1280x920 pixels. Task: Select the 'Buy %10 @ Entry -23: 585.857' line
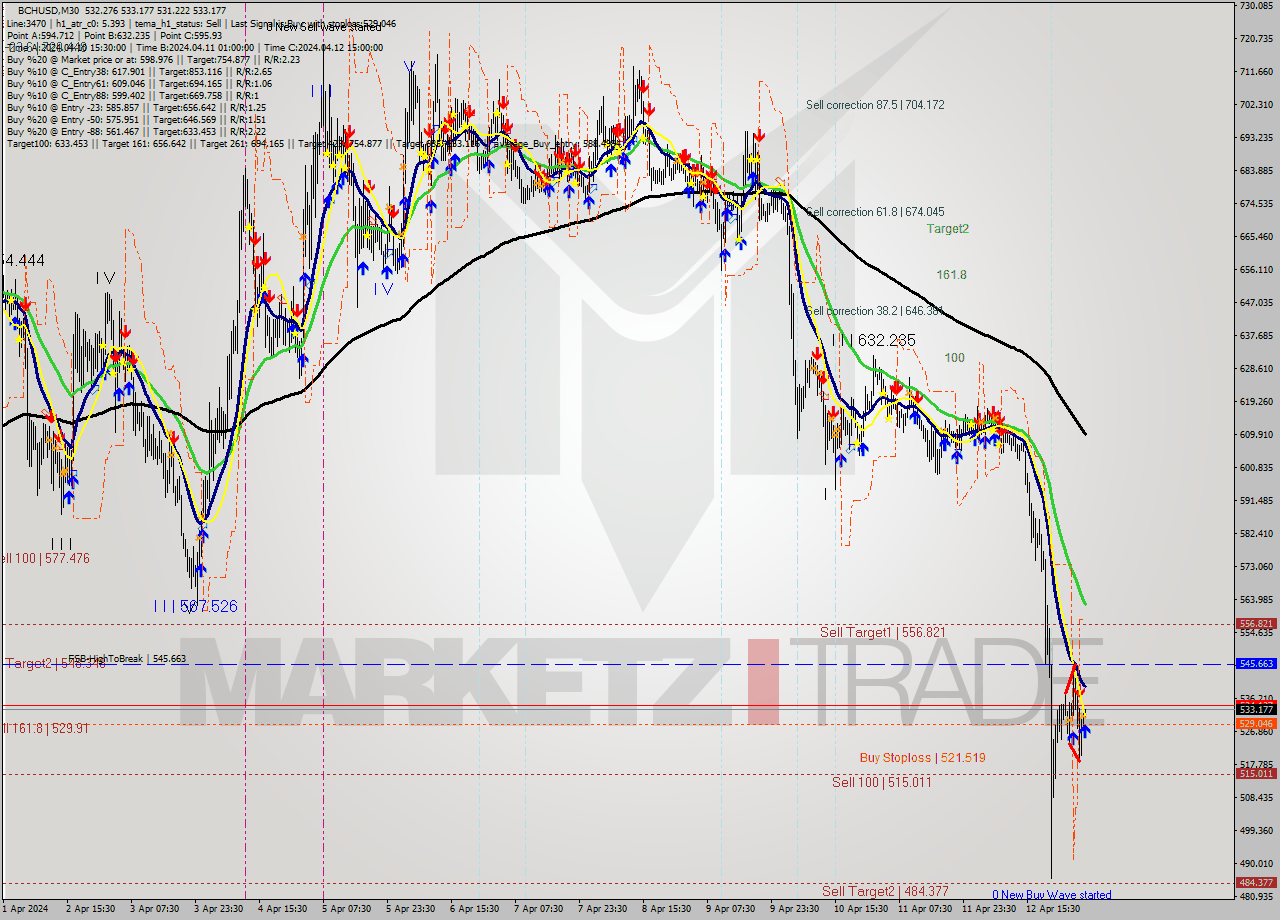click(136, 108)
